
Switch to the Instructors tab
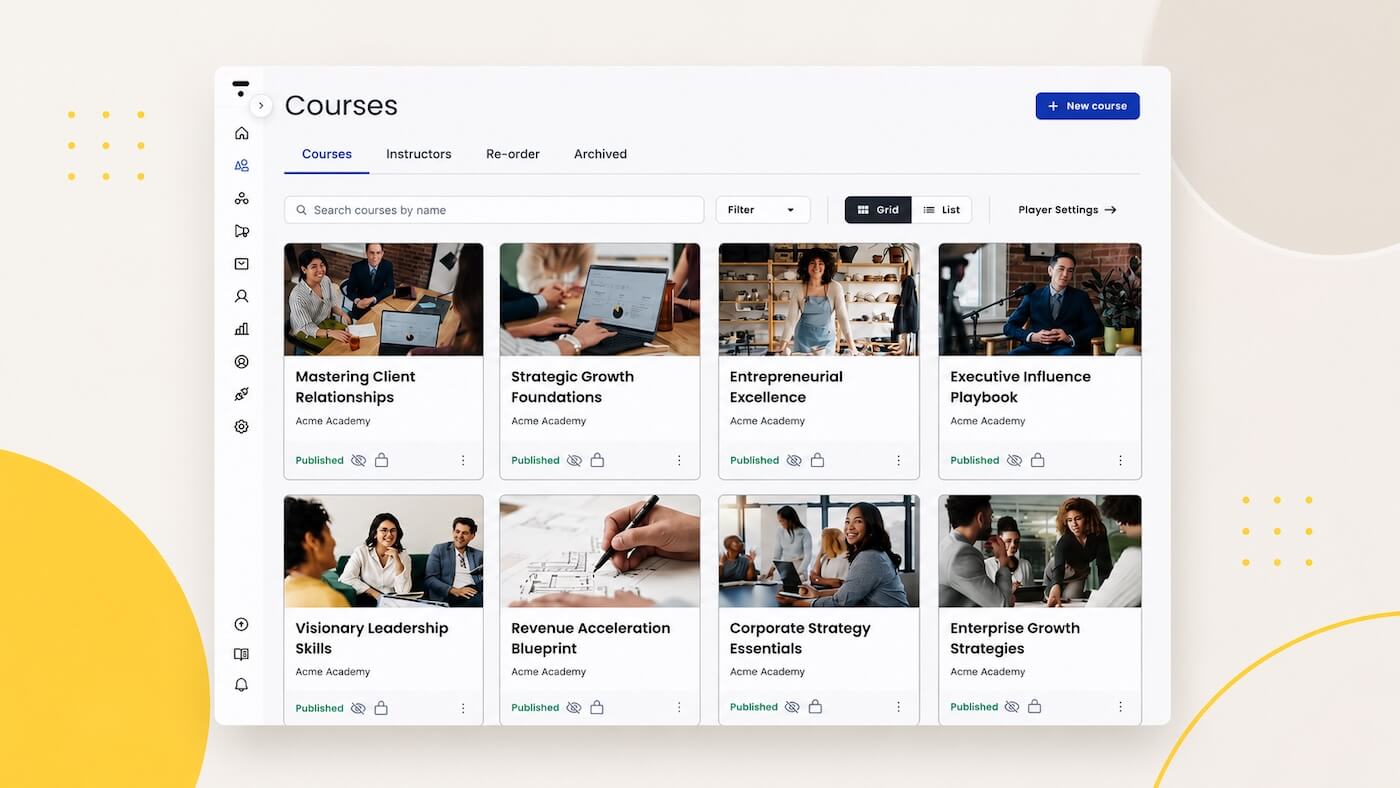pyautogui.click(x=419, y=154)
